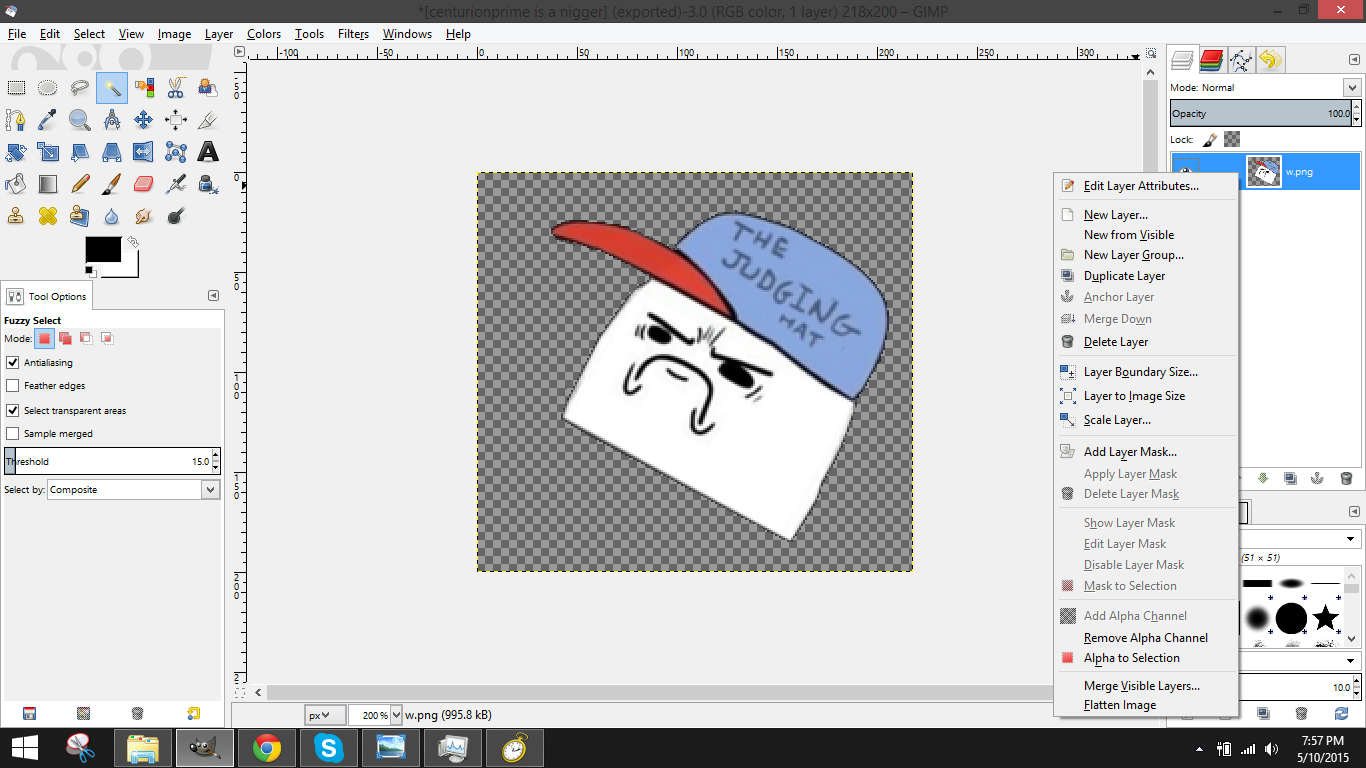This screenshot has height=768, width=1366.
Task: Activate the Move tool
Action: click(143, 120)
